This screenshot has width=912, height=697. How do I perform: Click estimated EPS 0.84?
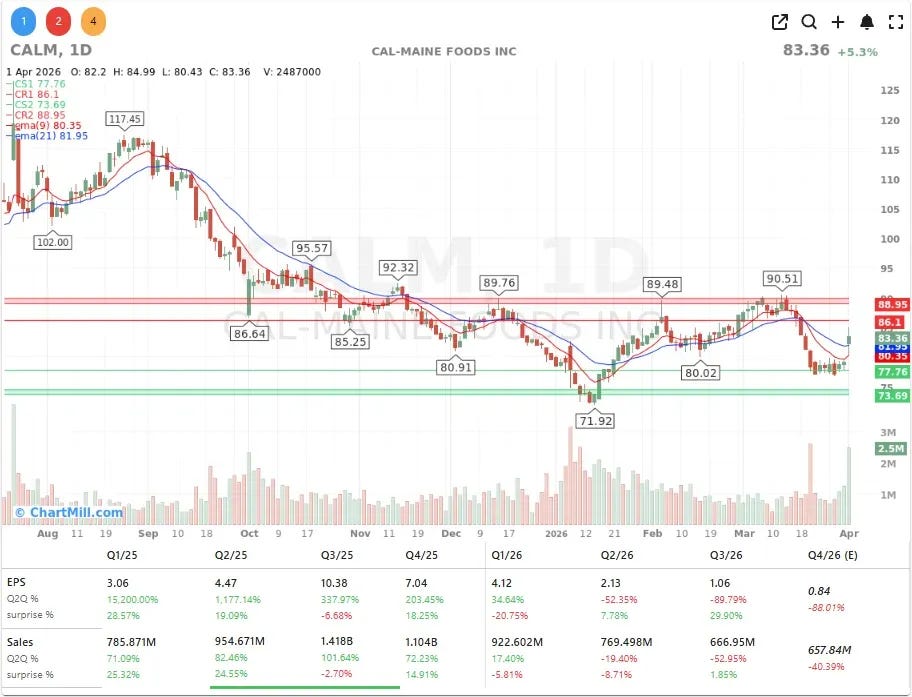819,591
